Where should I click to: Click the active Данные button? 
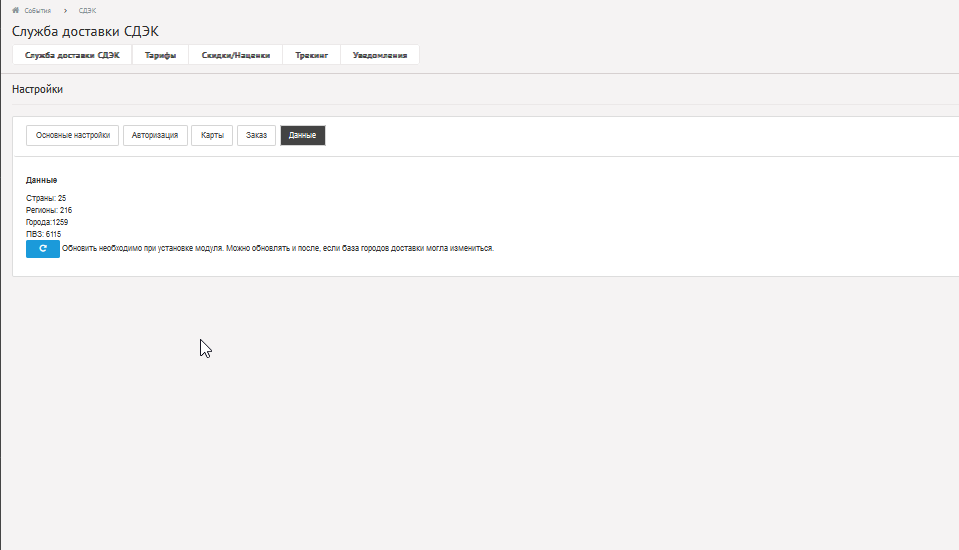(x=302, y=135)
